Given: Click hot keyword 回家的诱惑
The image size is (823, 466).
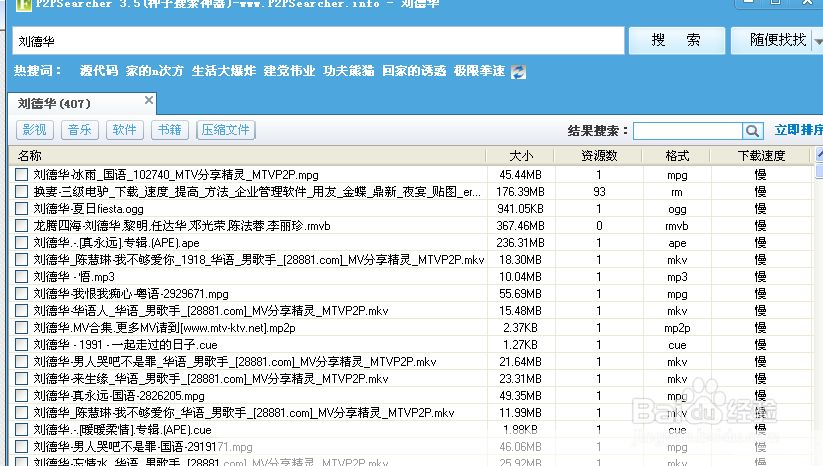Looking at the screenshot, I should tap(414, 71).
